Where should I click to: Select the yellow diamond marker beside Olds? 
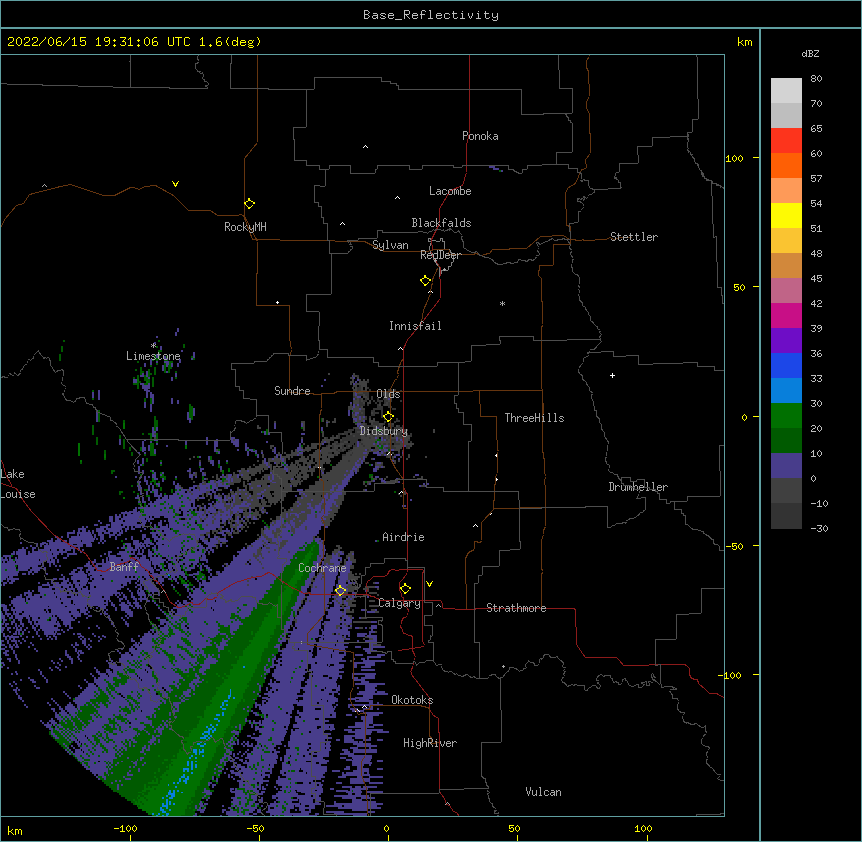click(388, 416)
